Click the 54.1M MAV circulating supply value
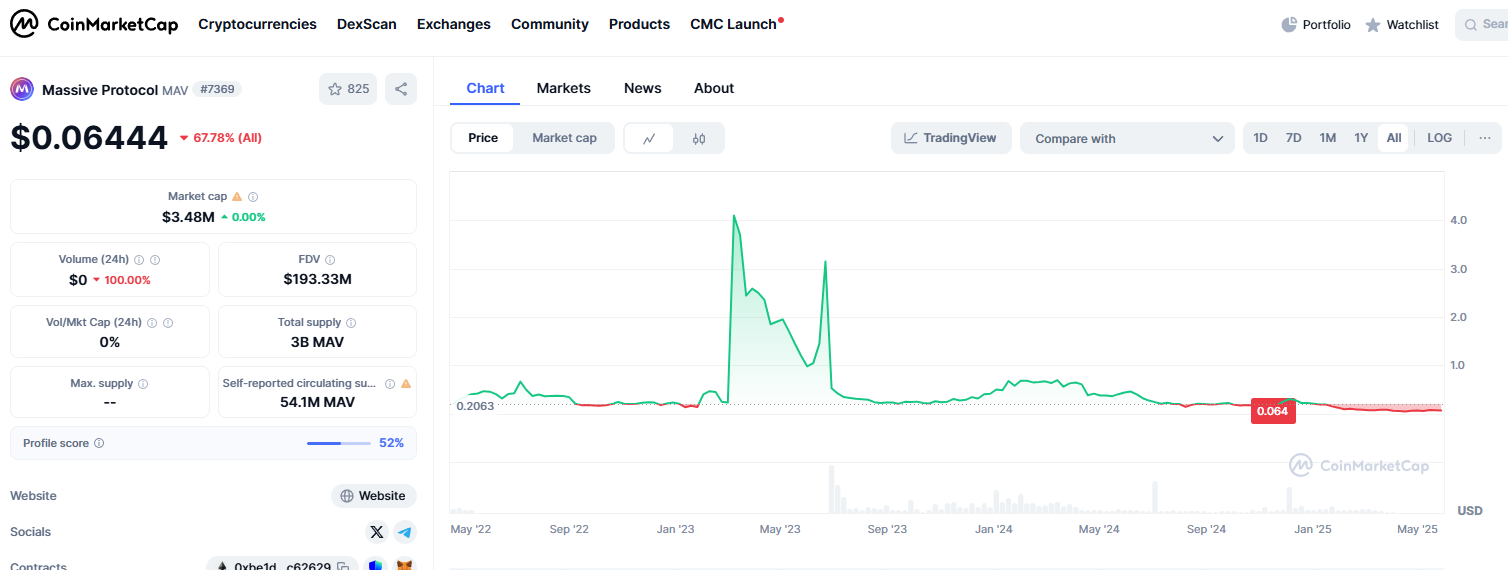This screenshot has width=1508, height=570. pyautogui.click(x=318, y=402)
